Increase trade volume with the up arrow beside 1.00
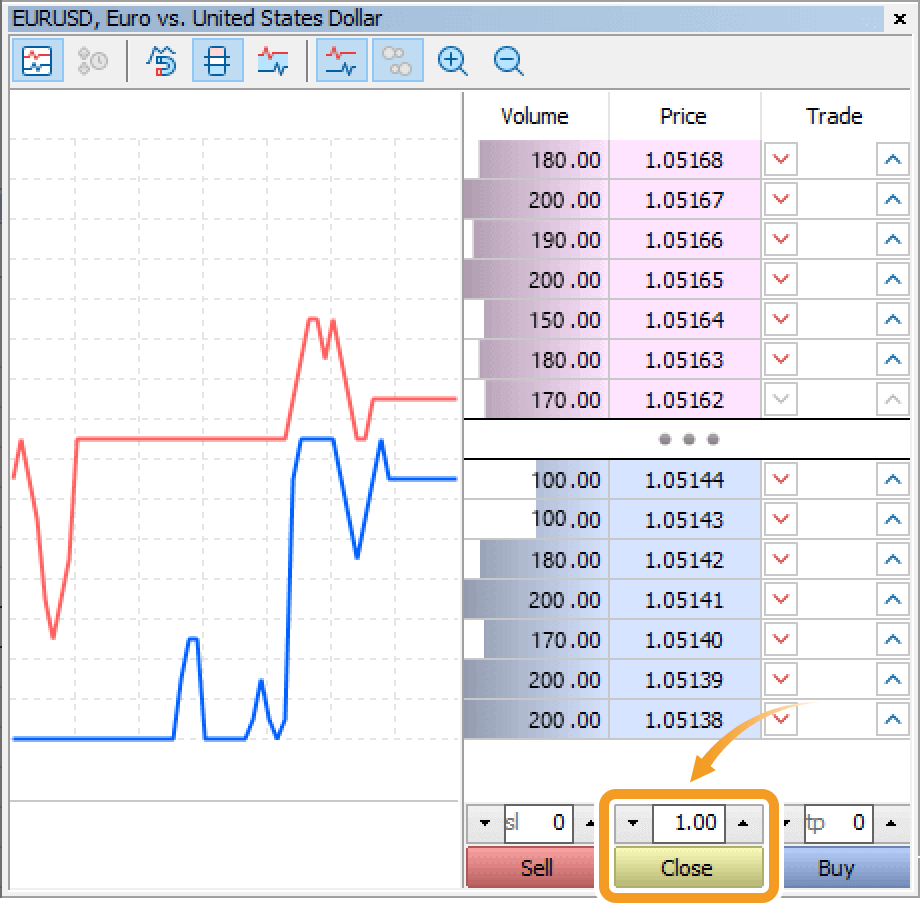 (742, 823)
